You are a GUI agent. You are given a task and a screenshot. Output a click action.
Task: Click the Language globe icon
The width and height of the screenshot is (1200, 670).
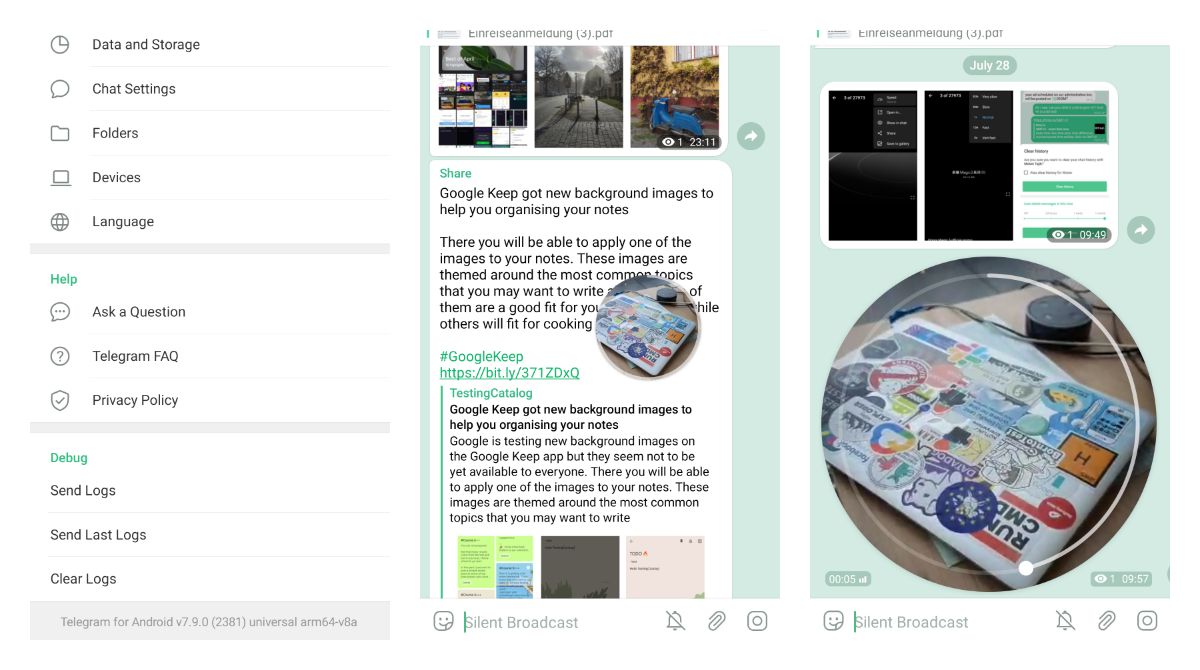point(60,222)
